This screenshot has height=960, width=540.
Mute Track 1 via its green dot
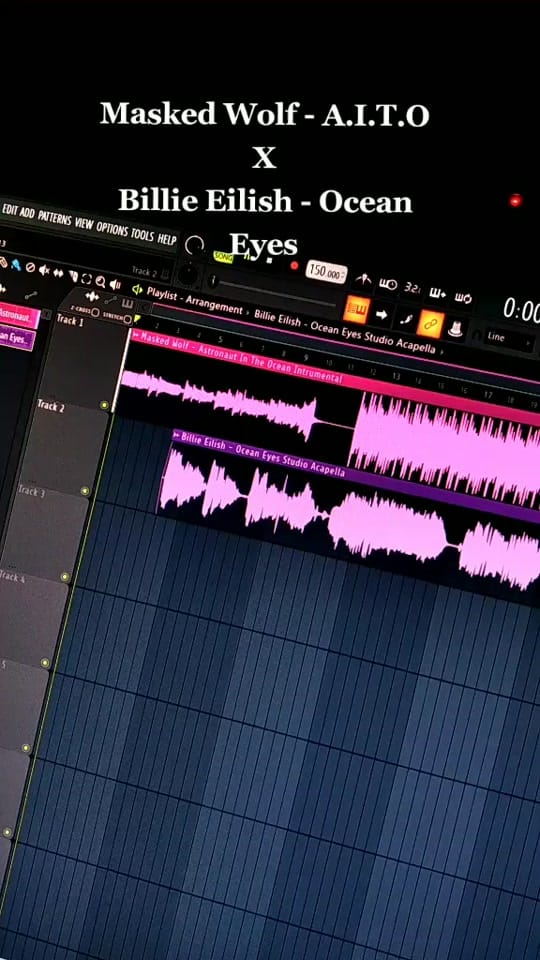click(x=104, y=405)
